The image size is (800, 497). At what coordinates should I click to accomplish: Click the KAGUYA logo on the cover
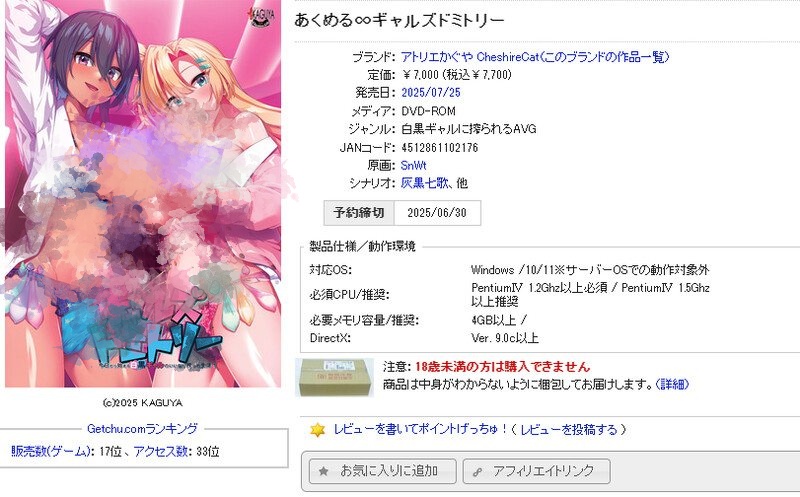(261, 16)
